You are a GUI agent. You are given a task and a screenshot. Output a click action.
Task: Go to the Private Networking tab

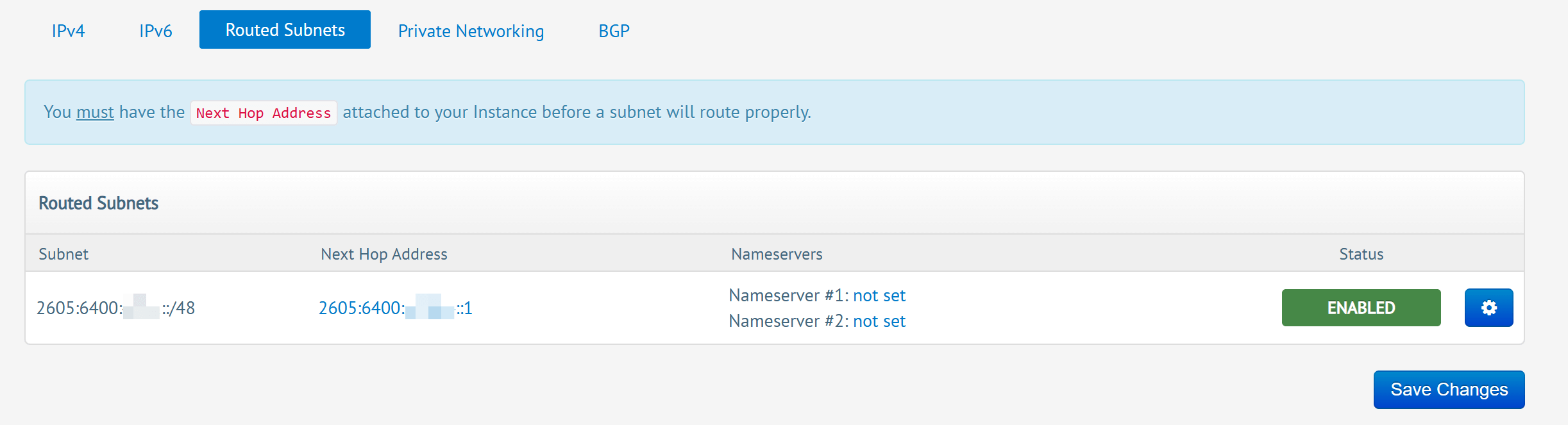471,31
